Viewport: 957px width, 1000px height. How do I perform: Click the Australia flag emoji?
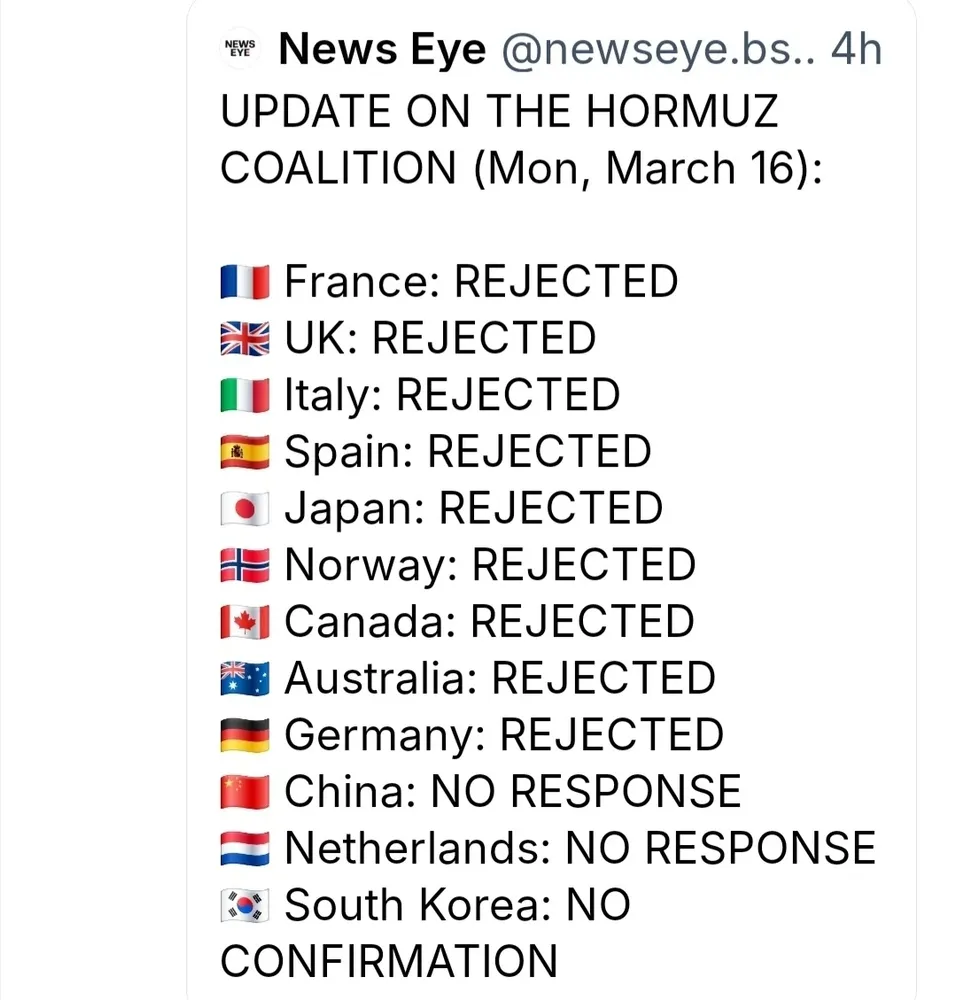pyautogui.click(x=245, y=679)
